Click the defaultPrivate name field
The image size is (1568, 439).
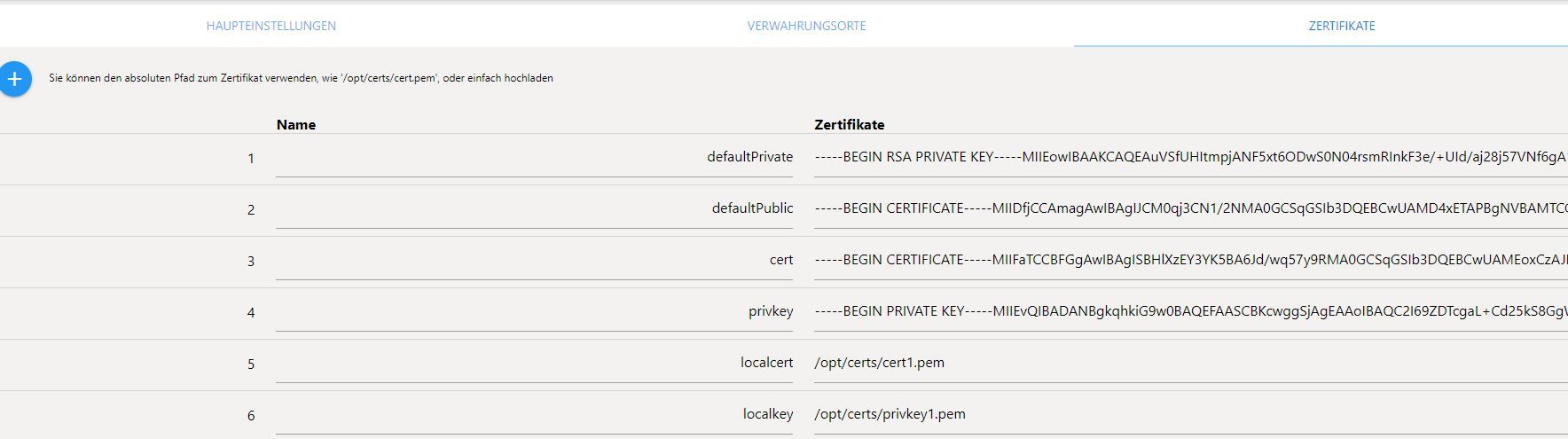point(534,158)
